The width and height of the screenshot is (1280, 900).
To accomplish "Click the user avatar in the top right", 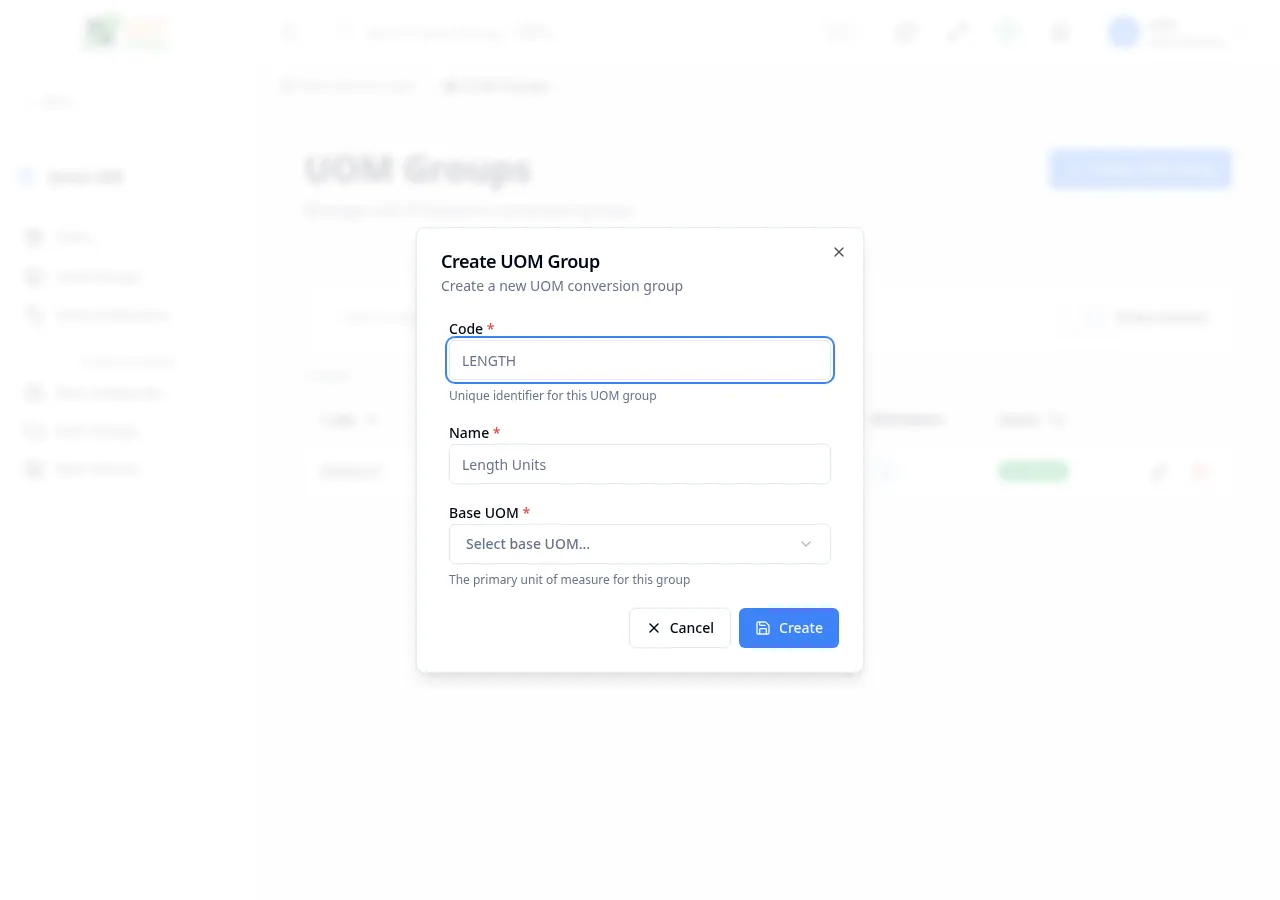I will [x=1123, y=32].
